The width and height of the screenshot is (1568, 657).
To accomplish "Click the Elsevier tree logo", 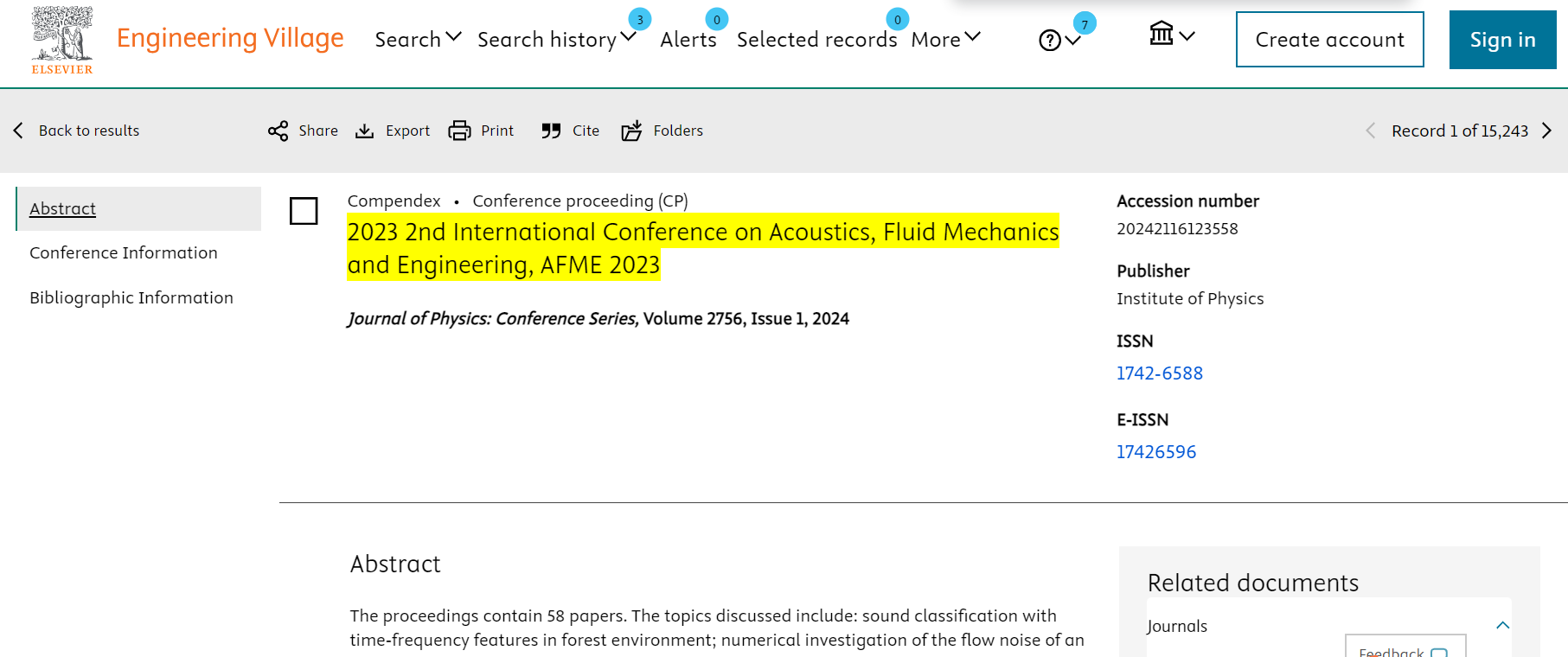I will pyautogui.click(x=62, y=41).
